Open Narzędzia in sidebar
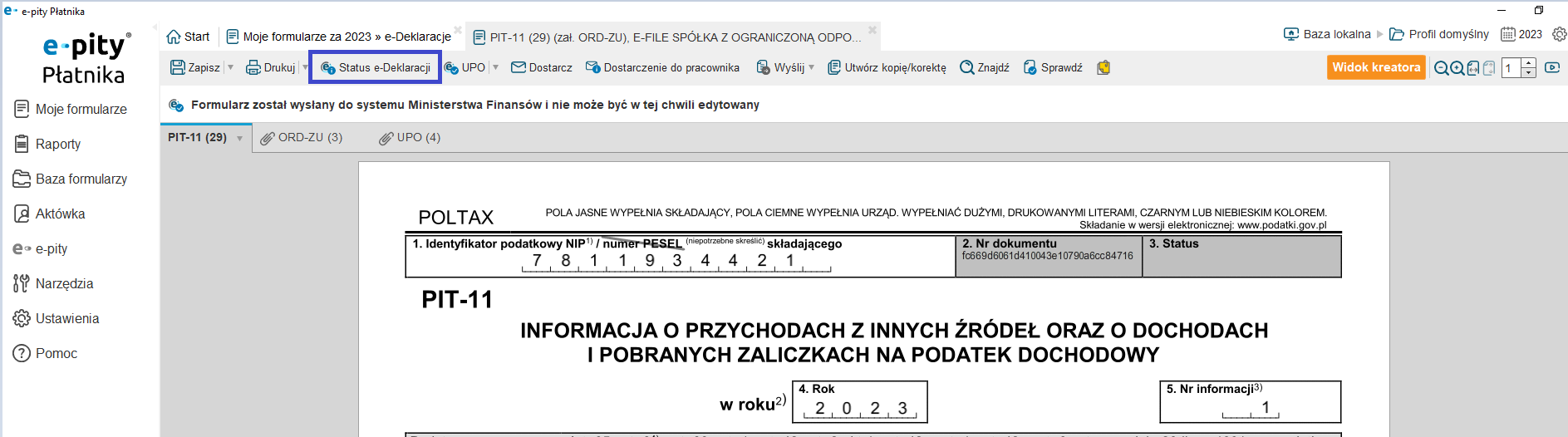The height and width of the screenshot is (437, 1568). (x=54, y=283)
